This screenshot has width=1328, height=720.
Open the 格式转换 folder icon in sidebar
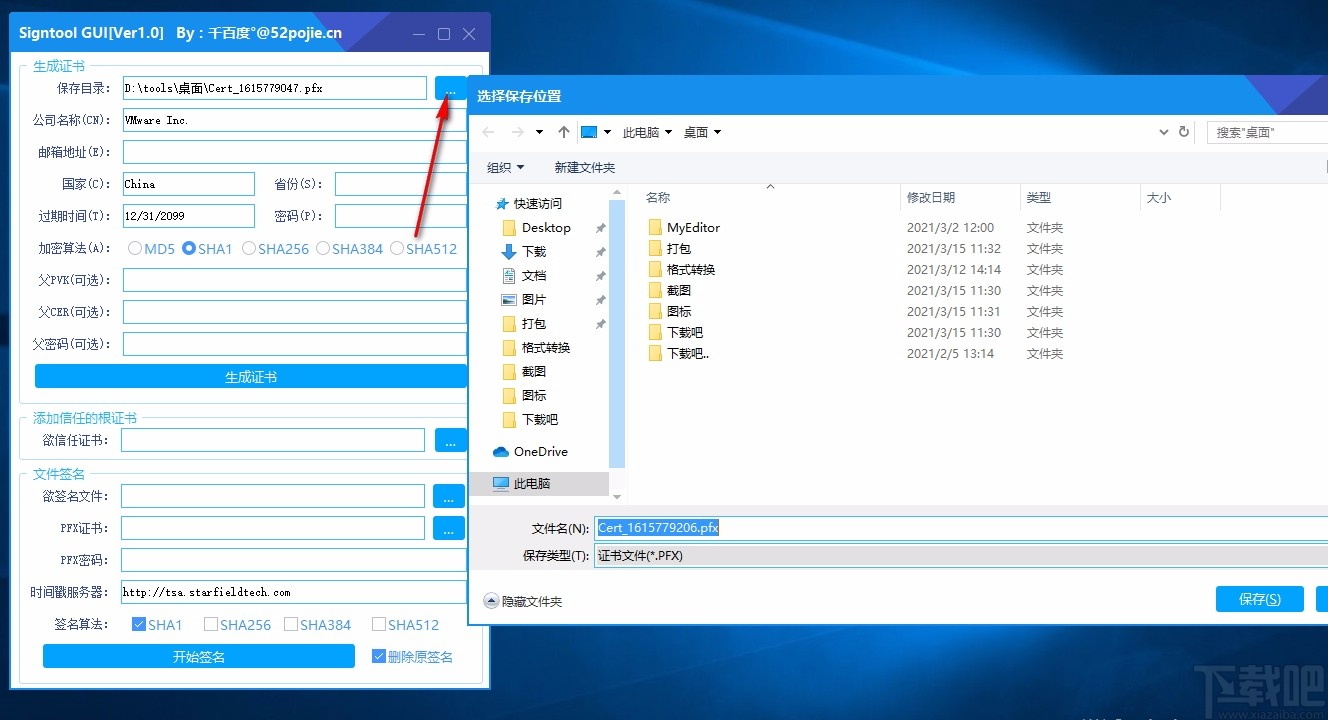pos(508,347)
